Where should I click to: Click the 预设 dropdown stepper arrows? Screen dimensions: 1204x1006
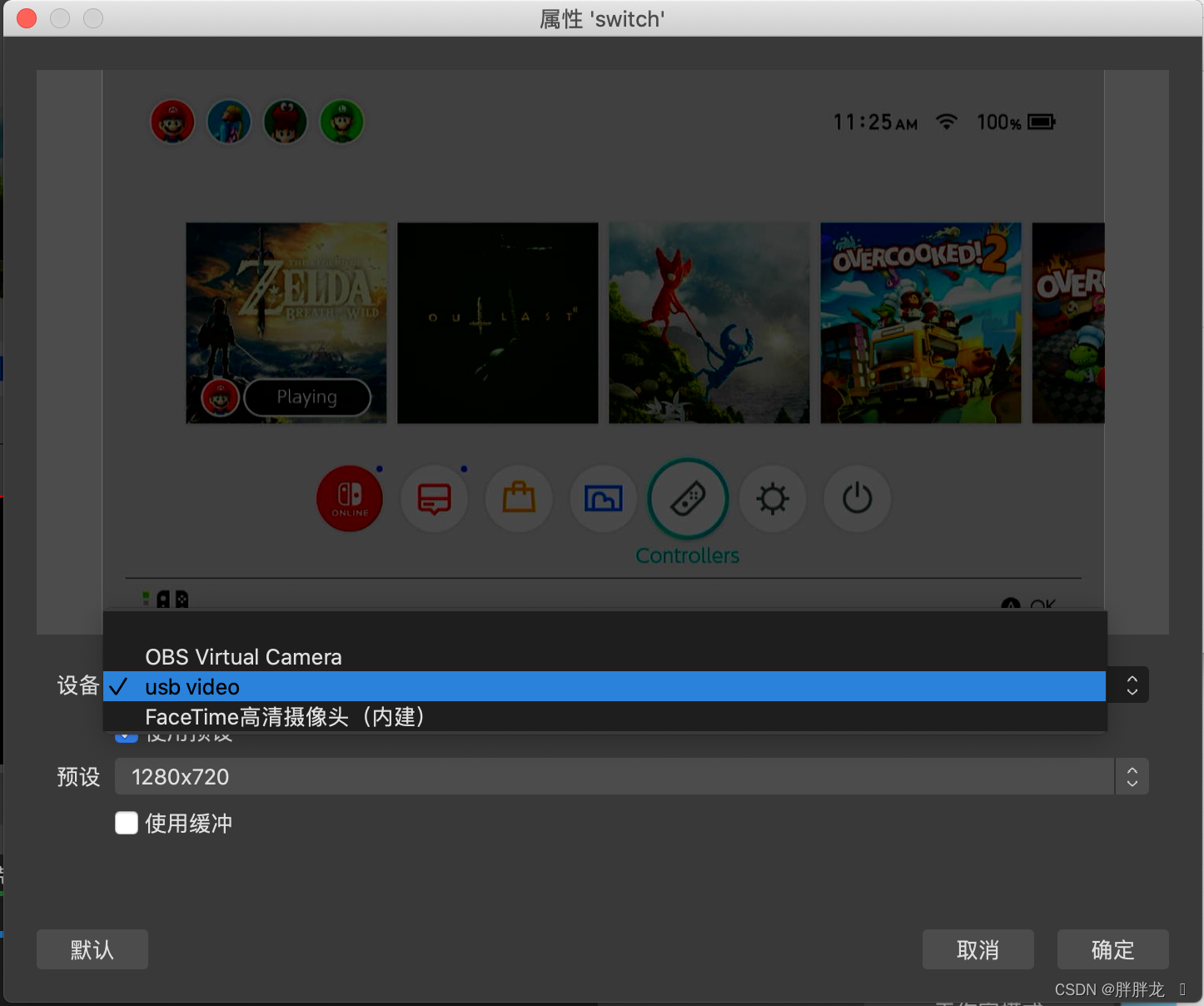click(x=1132, y=776)
